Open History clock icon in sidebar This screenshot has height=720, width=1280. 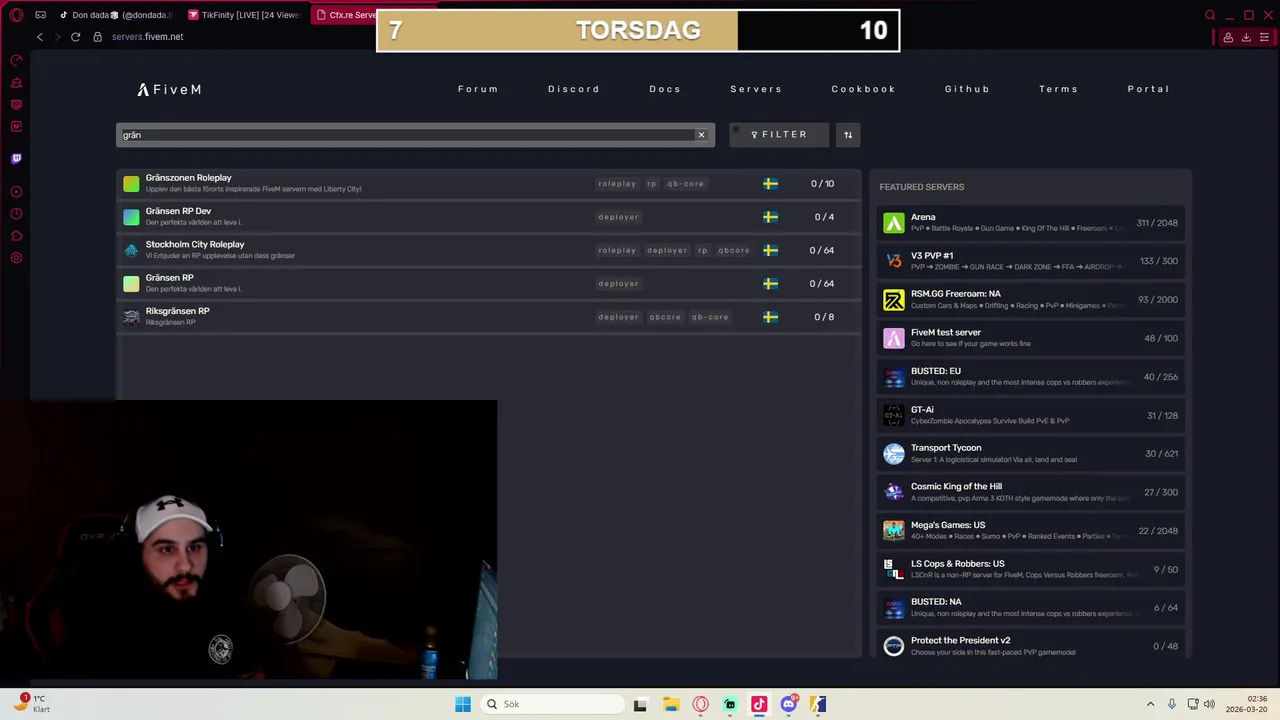coord(16,214)
